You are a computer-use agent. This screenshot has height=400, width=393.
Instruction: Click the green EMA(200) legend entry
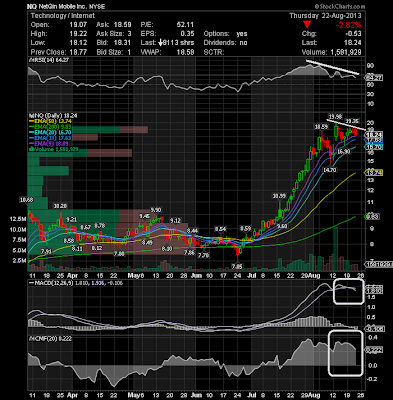49,127
